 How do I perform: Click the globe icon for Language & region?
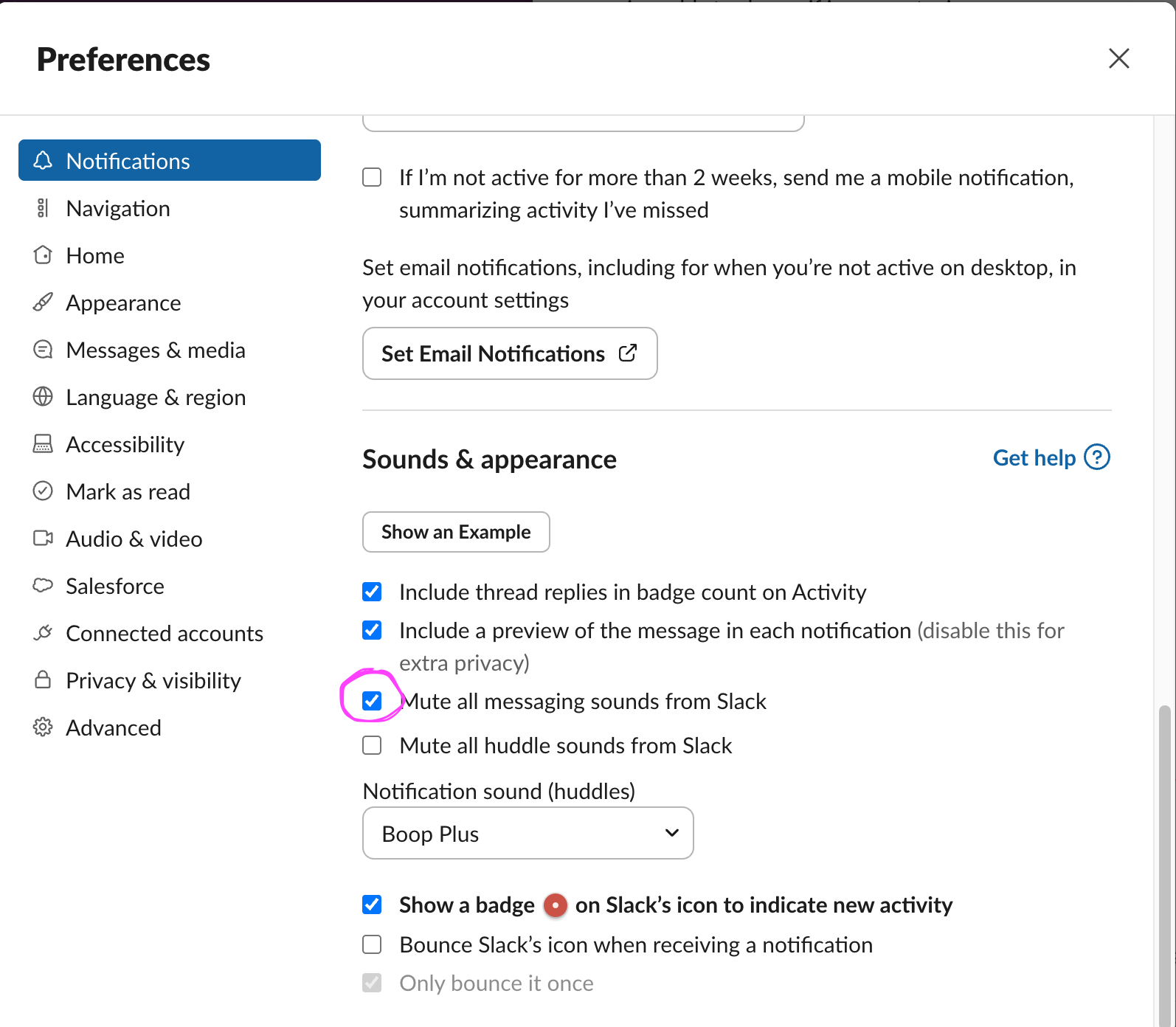[43, 397]
